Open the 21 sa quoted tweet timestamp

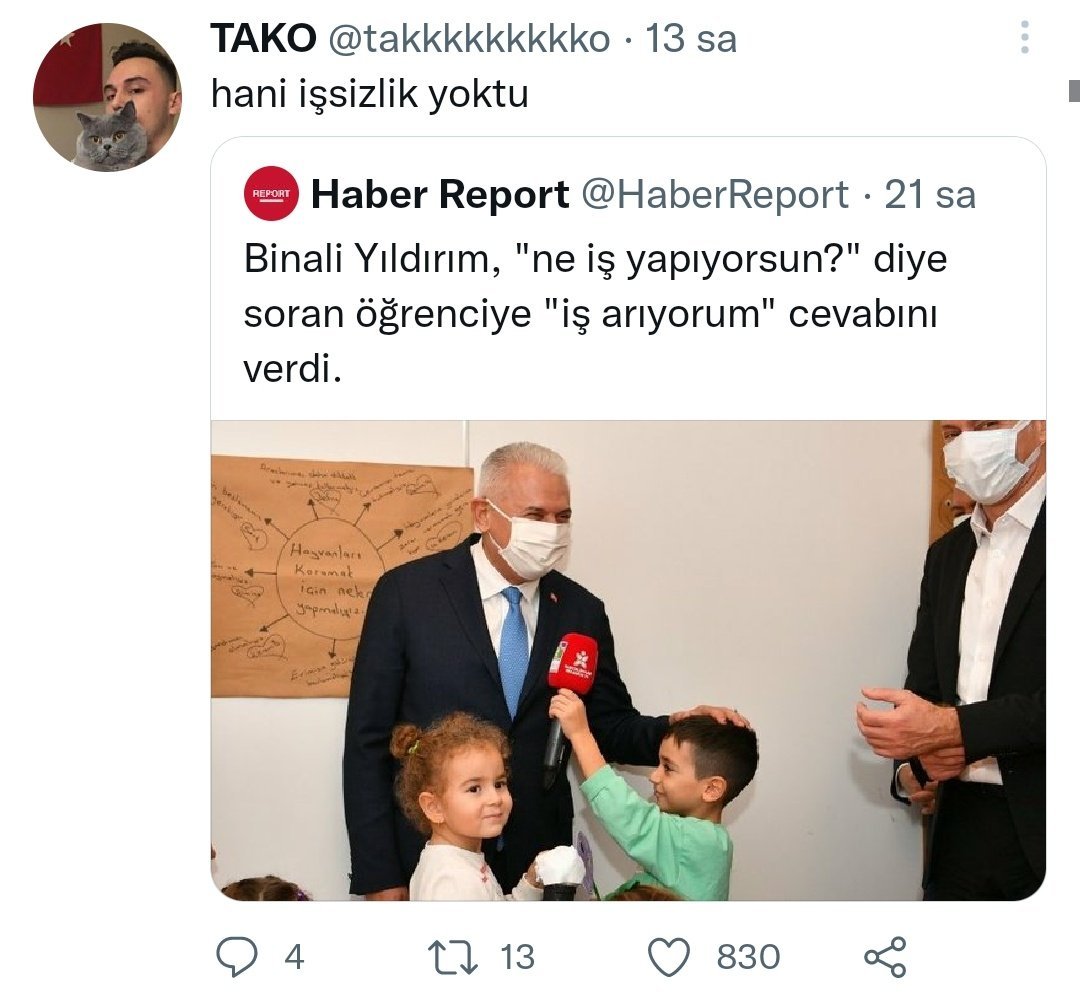coord(930,195)
